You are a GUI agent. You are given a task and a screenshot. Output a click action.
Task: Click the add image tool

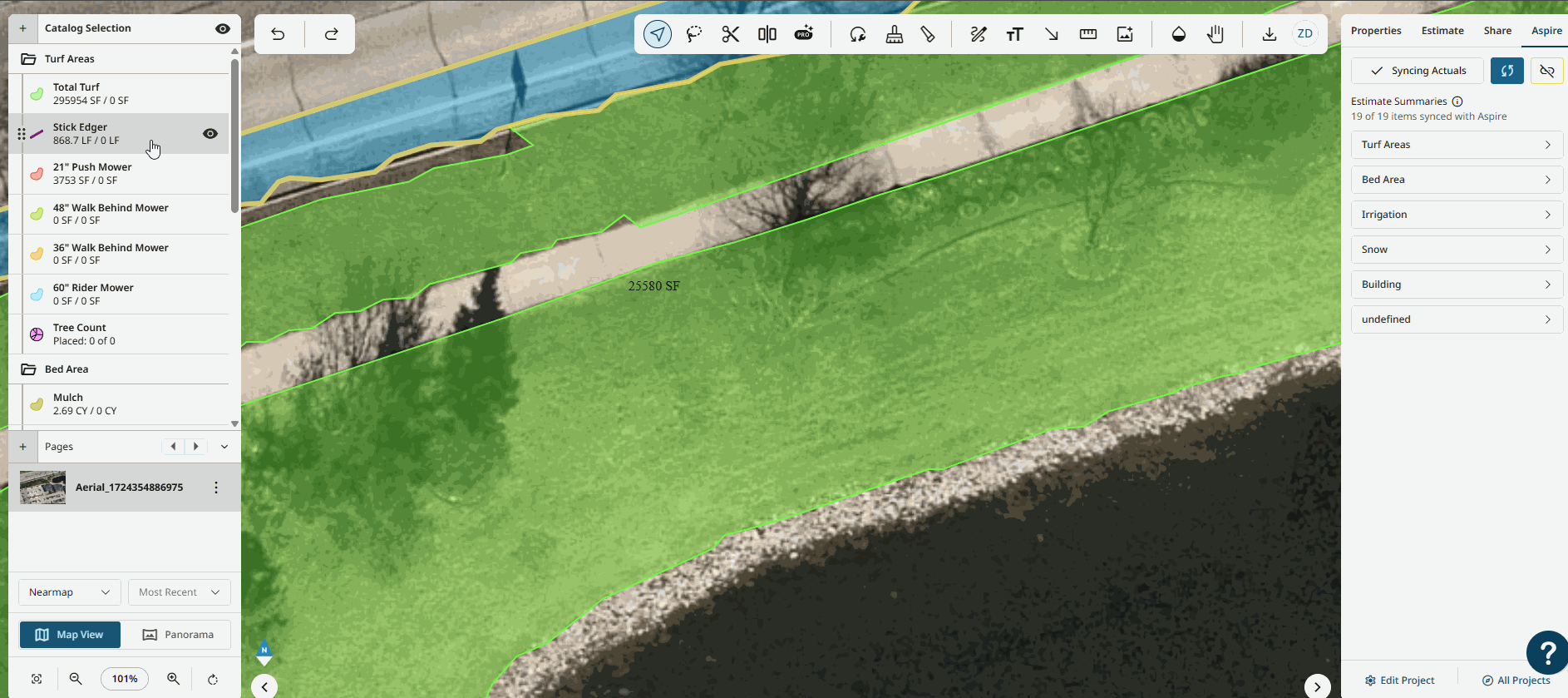pos(1125,34)
